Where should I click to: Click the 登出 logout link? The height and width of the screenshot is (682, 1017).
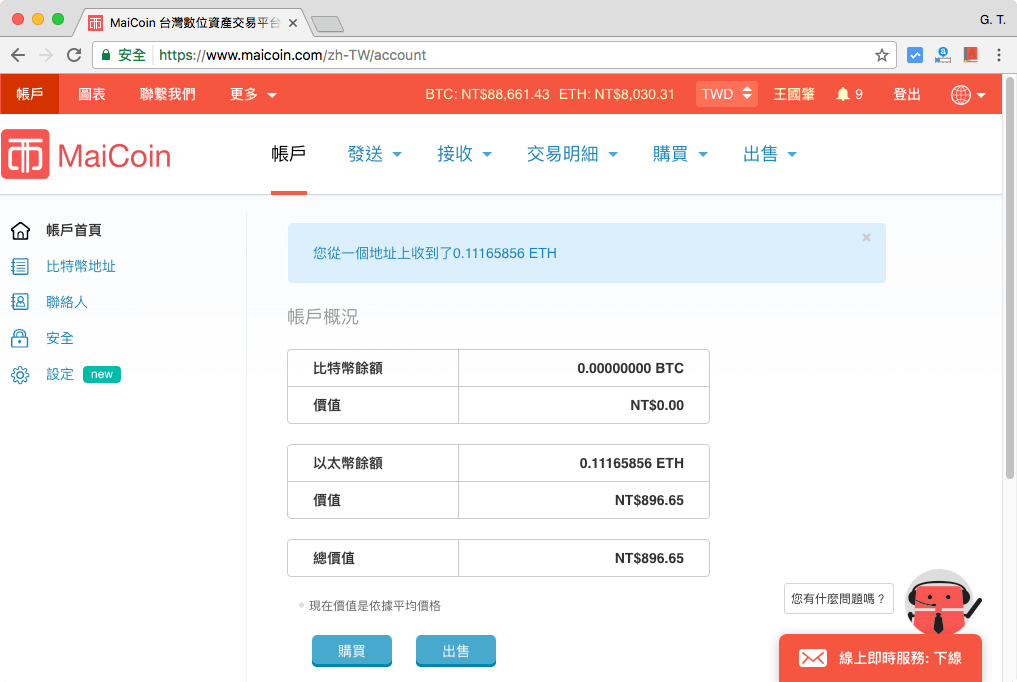click(907, 94)
